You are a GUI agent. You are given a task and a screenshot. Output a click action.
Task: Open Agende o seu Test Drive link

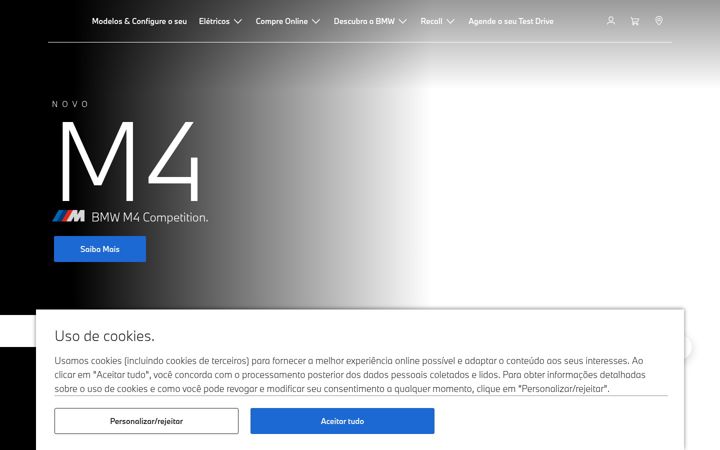(x=511, y=21)
